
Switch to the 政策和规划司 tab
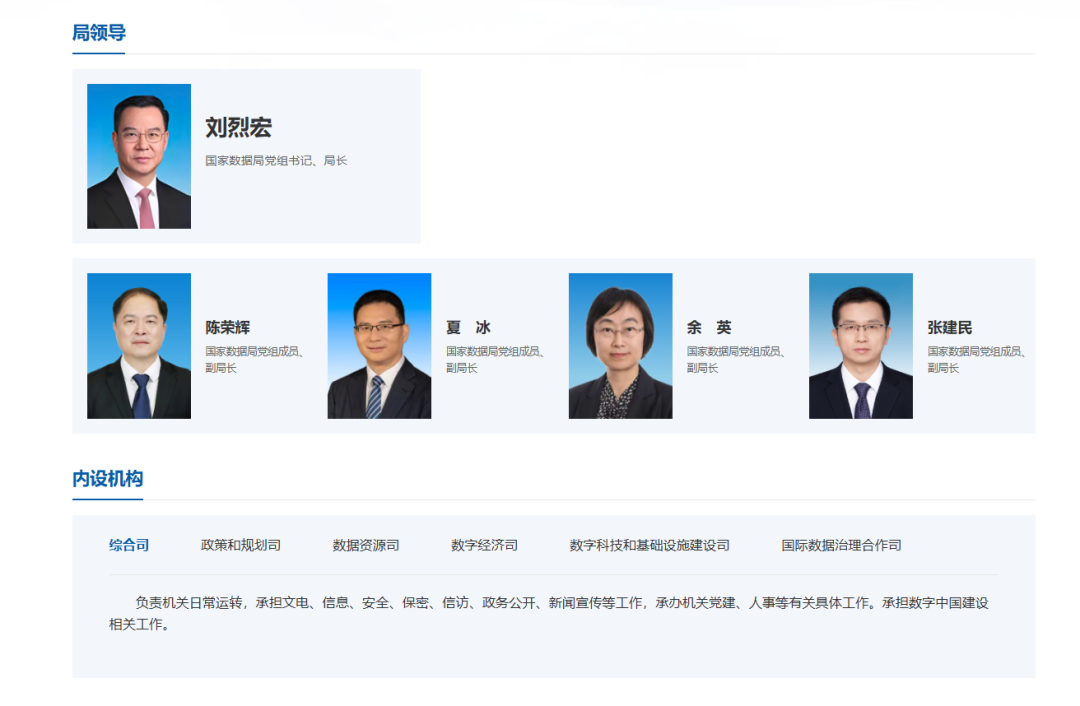pos(240,545)
